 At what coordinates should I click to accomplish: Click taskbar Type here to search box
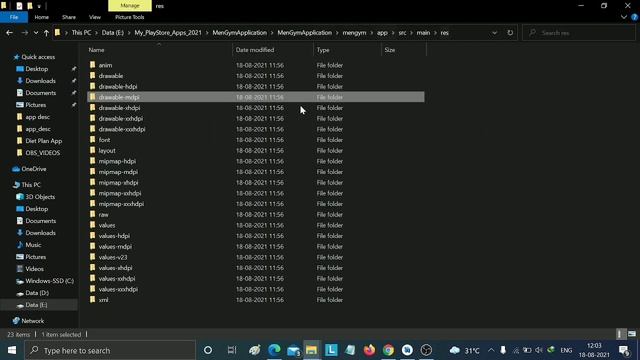110,350
